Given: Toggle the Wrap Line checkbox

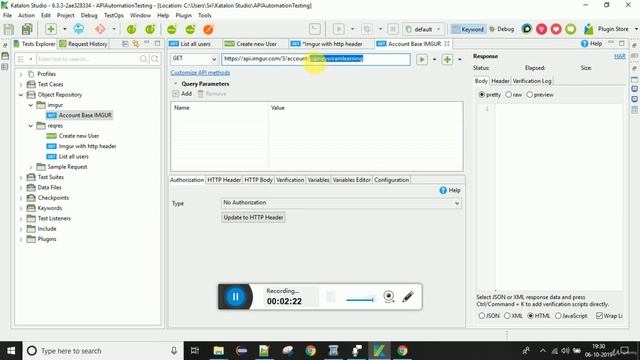Looking at the screenshot, I should (x=599, y=316).
